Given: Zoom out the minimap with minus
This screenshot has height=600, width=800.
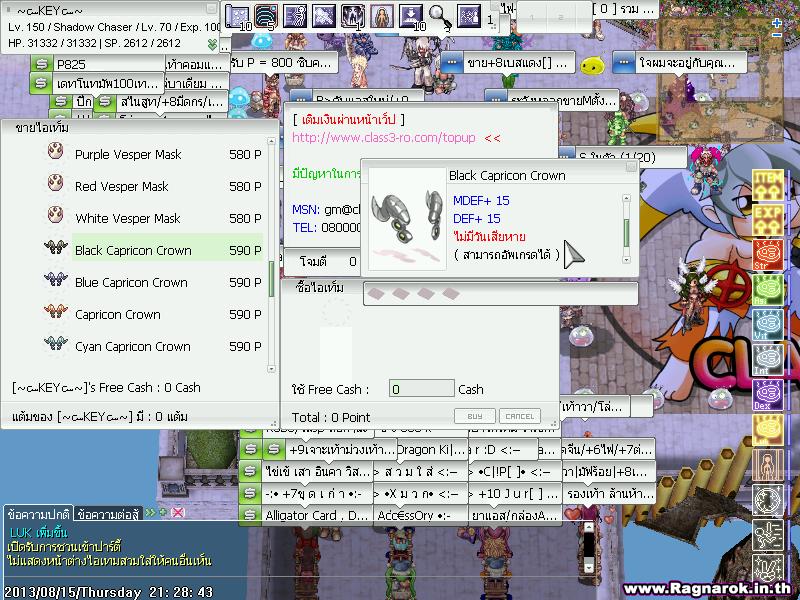Looking at the screenshot, I should pyautogui.click(x=777, y=35).
